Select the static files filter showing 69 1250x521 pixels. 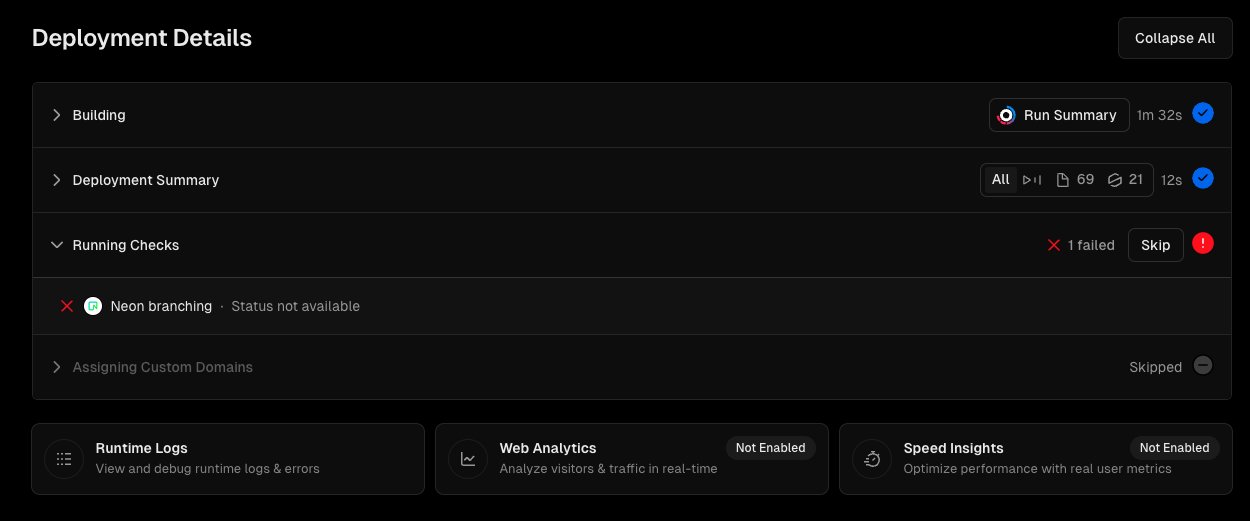point(1075,180)
